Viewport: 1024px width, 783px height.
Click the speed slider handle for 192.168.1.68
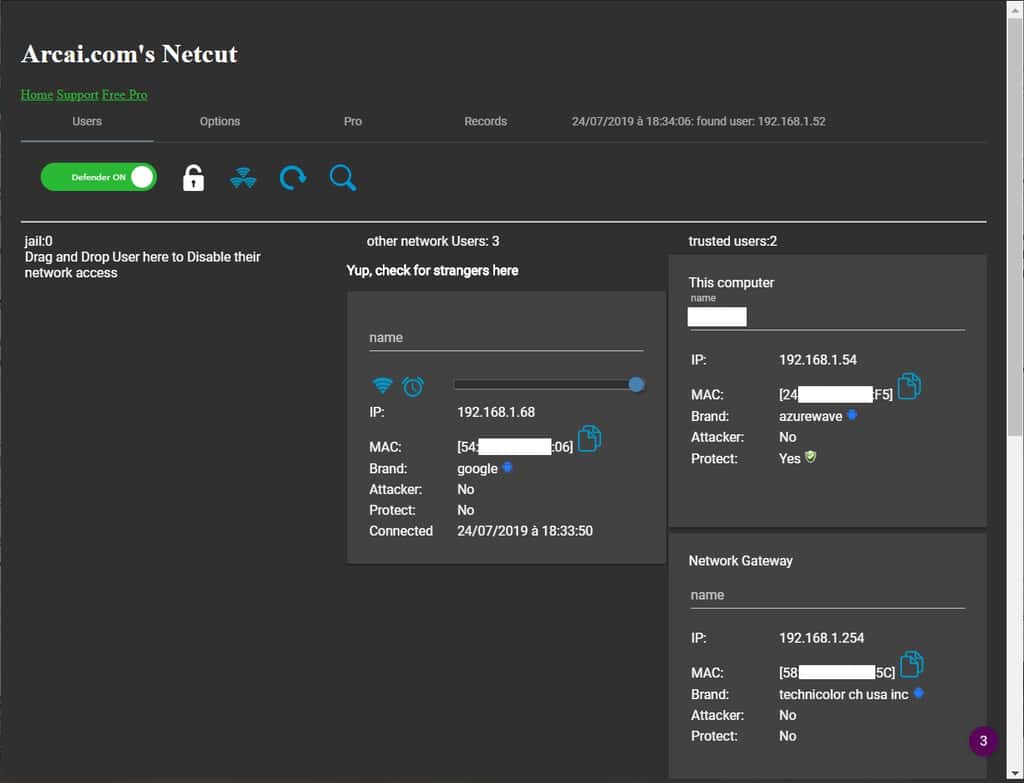636,384
